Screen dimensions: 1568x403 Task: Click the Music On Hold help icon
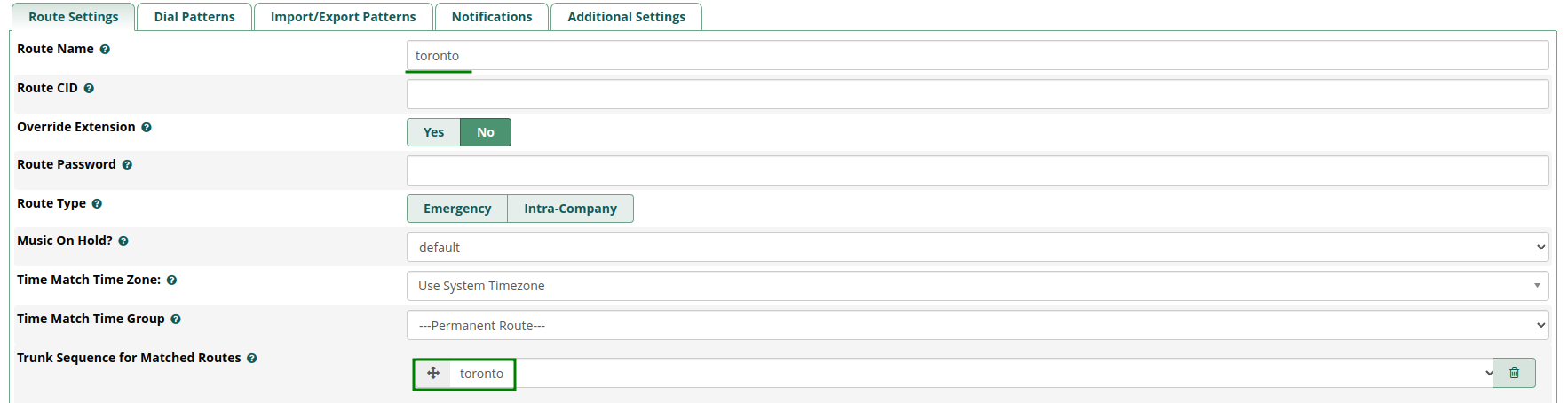point(123,241)
